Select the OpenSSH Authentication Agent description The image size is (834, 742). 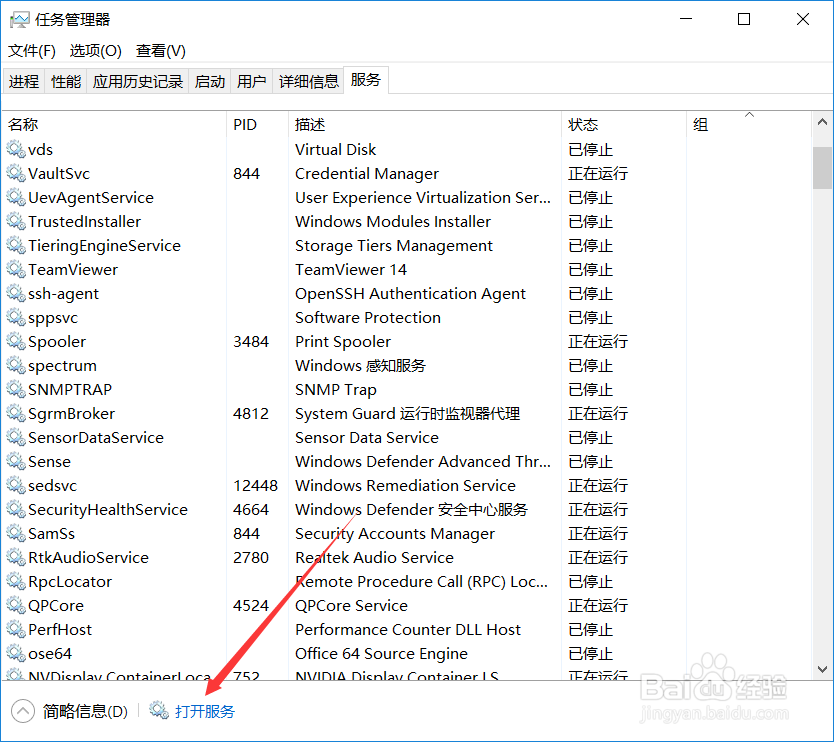[410, 294]
